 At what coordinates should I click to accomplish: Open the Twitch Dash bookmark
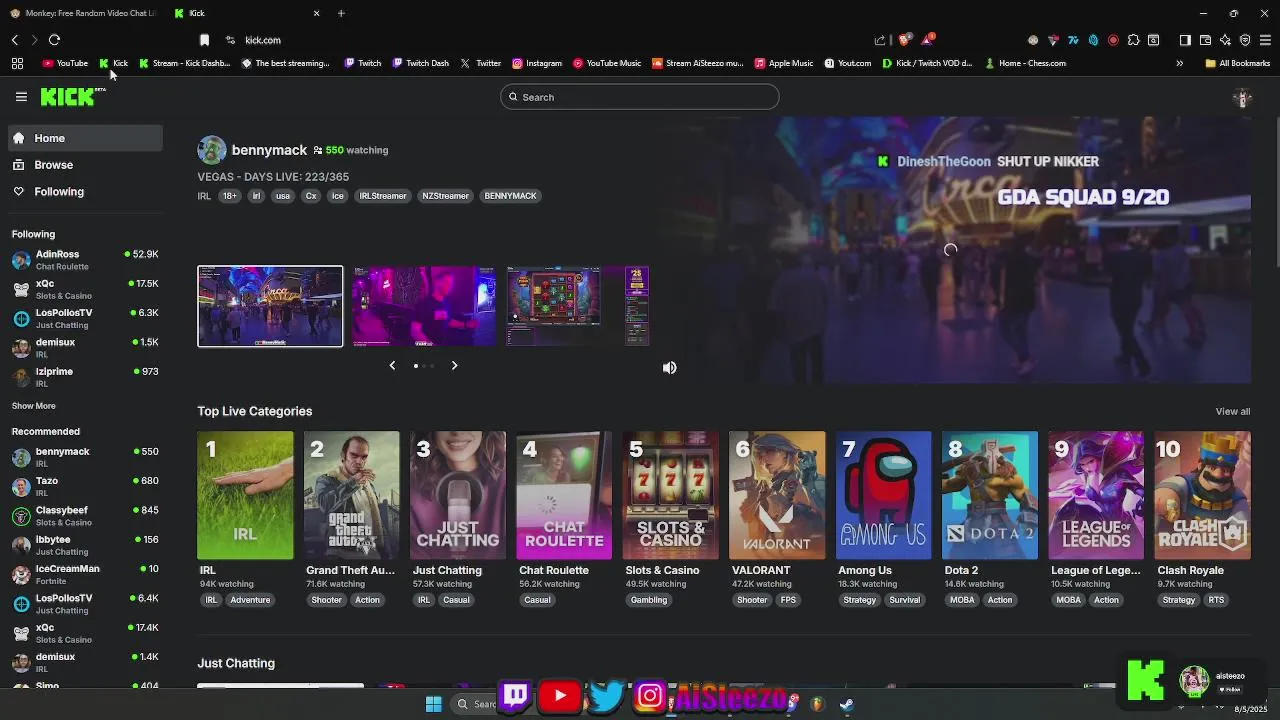421,63
